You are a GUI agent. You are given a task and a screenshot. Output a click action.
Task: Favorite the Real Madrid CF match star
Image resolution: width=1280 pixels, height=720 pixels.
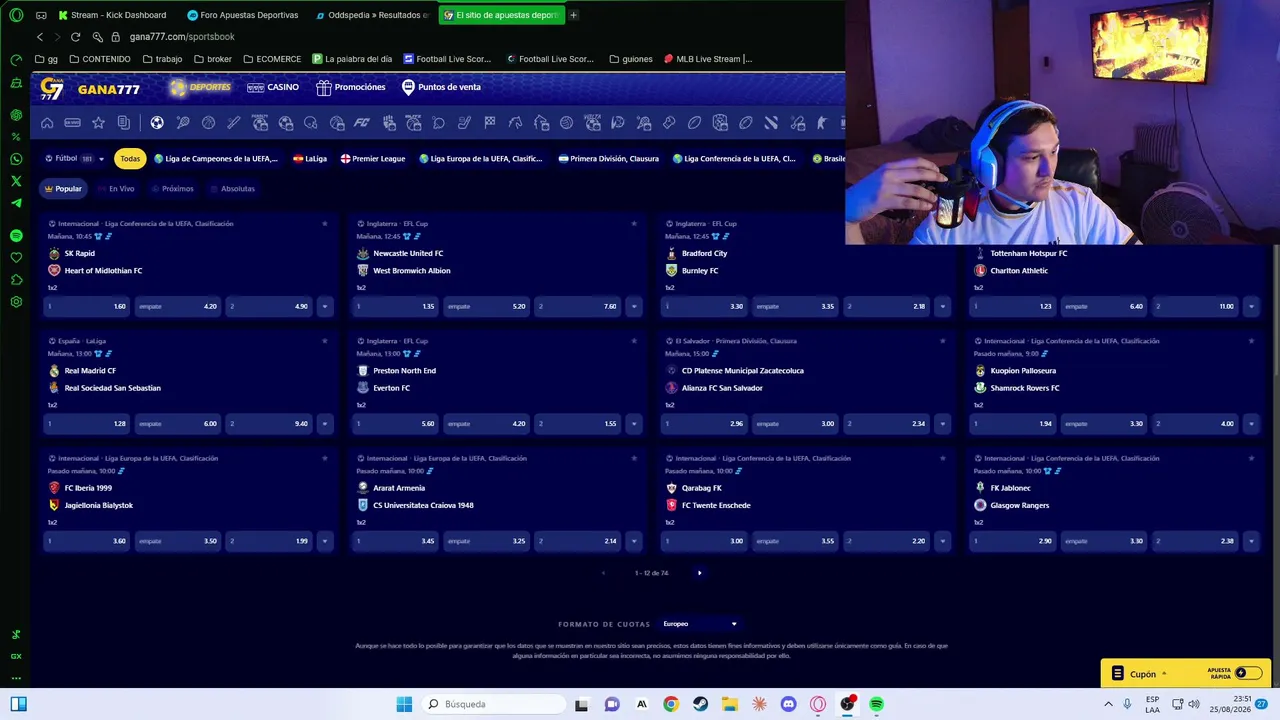pyautogui.click(x=325, y=341)
